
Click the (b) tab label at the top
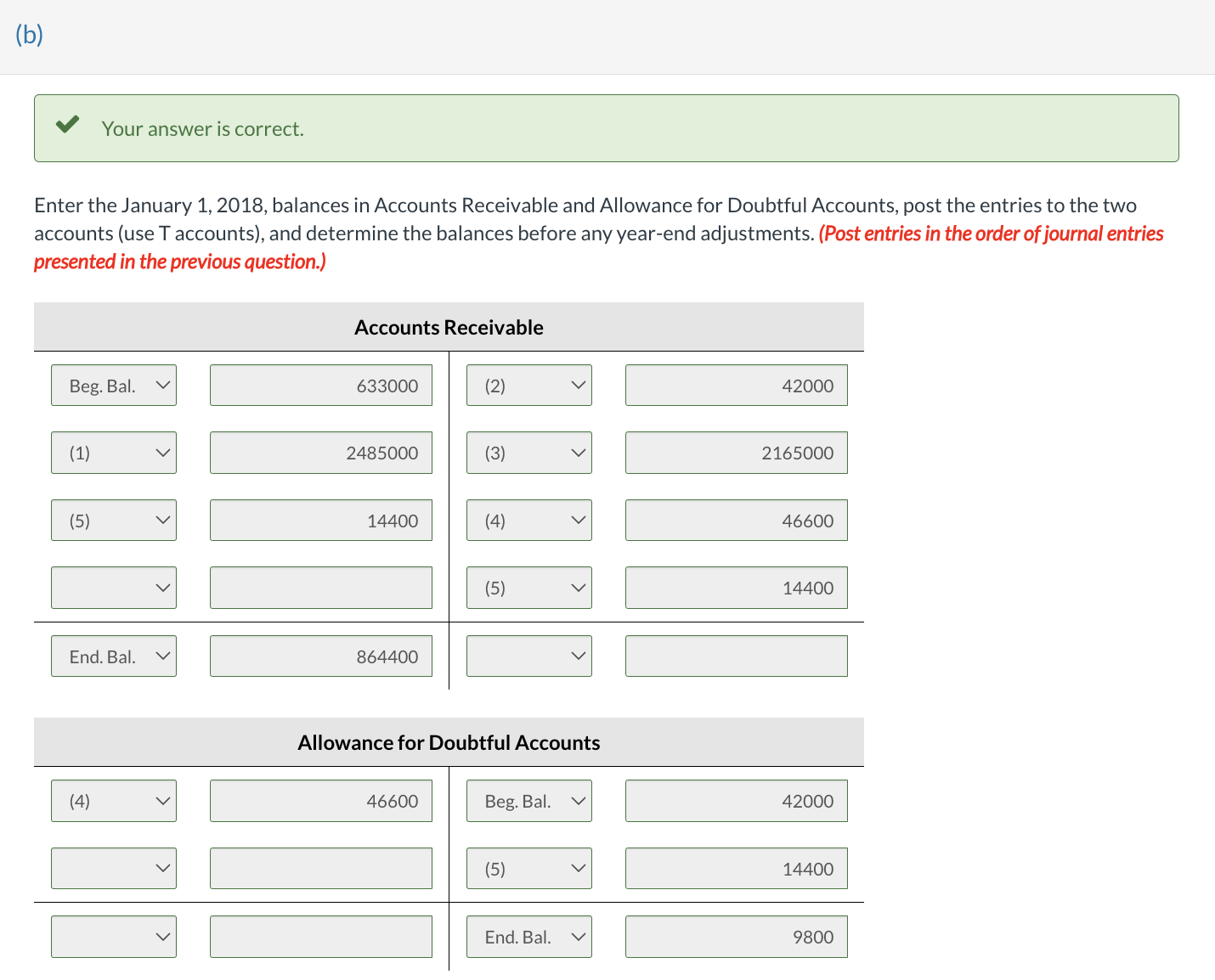(x=28, y=35)
